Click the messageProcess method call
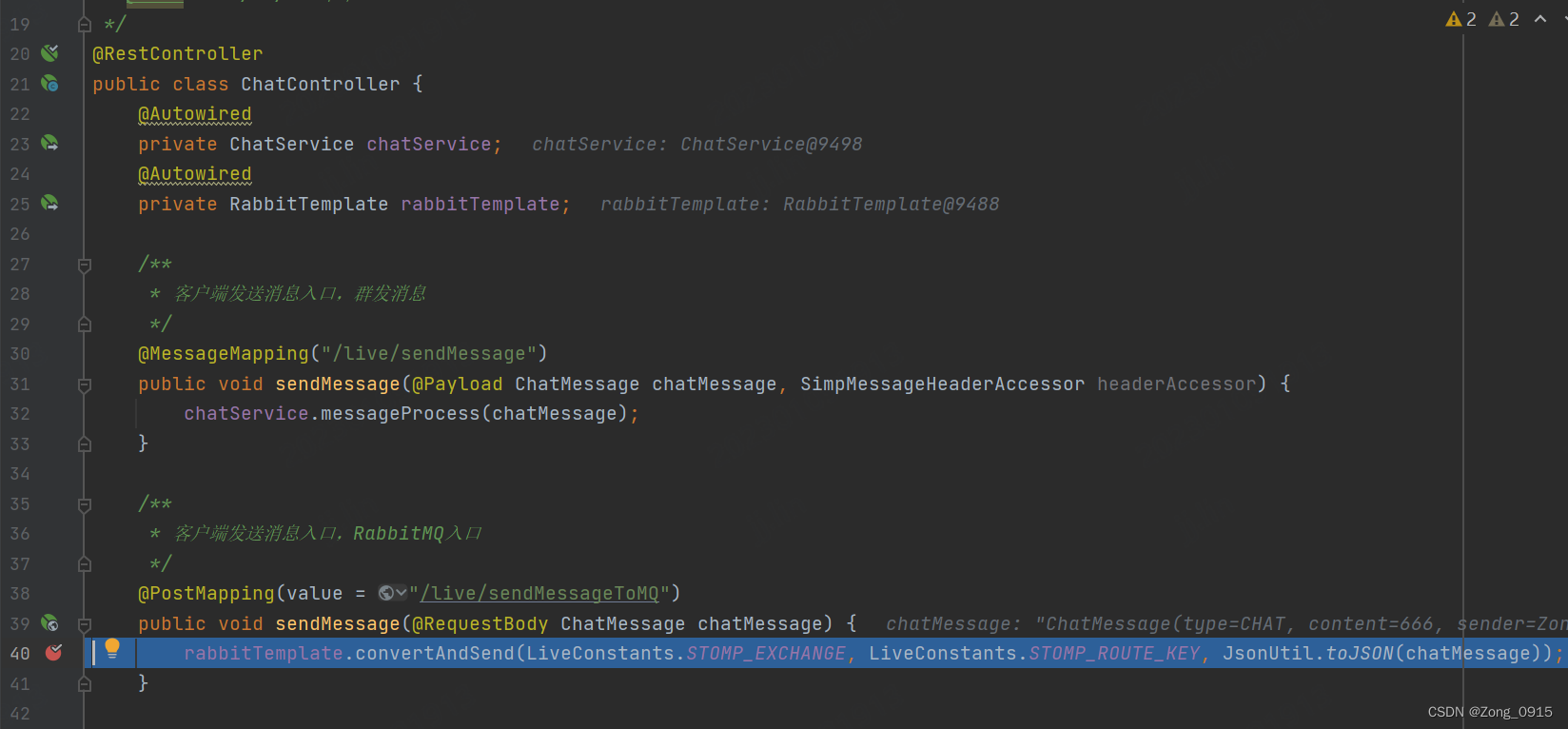Viewport: 1568px width, 729px height. 401,414
